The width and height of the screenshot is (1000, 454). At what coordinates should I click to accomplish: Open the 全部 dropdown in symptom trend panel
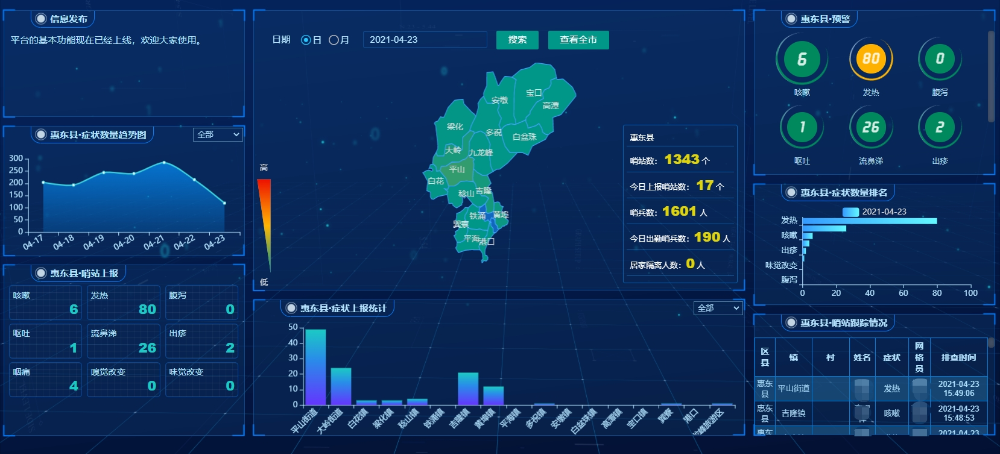tap(218, 134)
